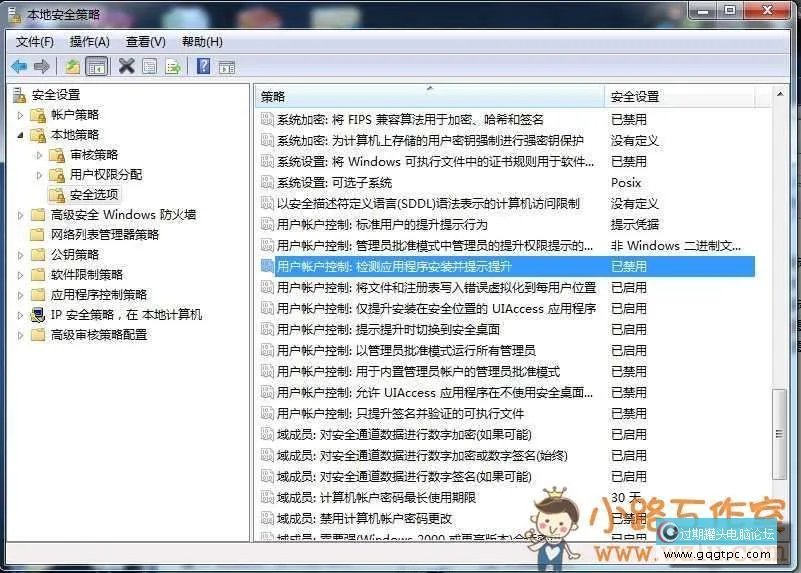Viewport: 801px width, 573px height.
Task: Select policy 以安全描述符定义语言(SDDL) row
Action: point(428,203)
